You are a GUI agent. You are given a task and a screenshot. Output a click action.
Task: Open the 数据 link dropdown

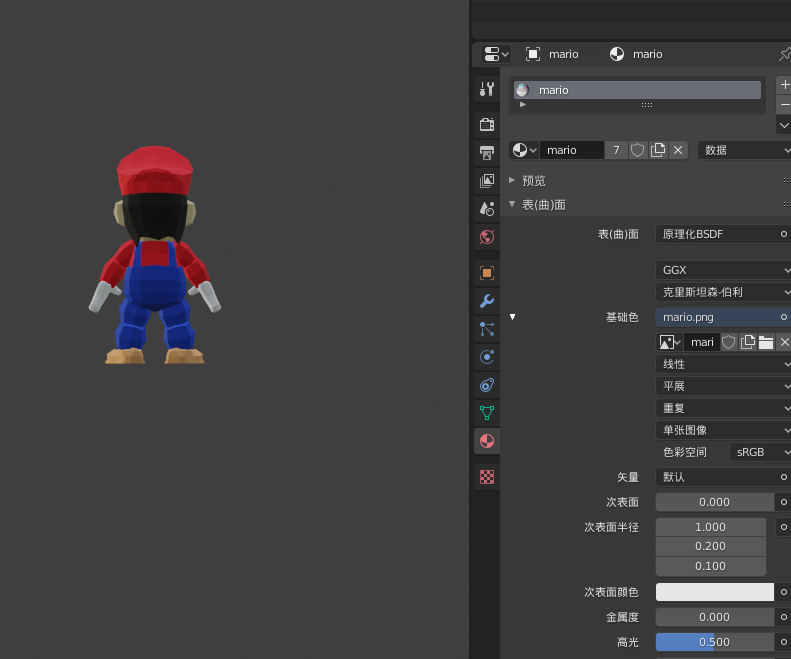744,150
